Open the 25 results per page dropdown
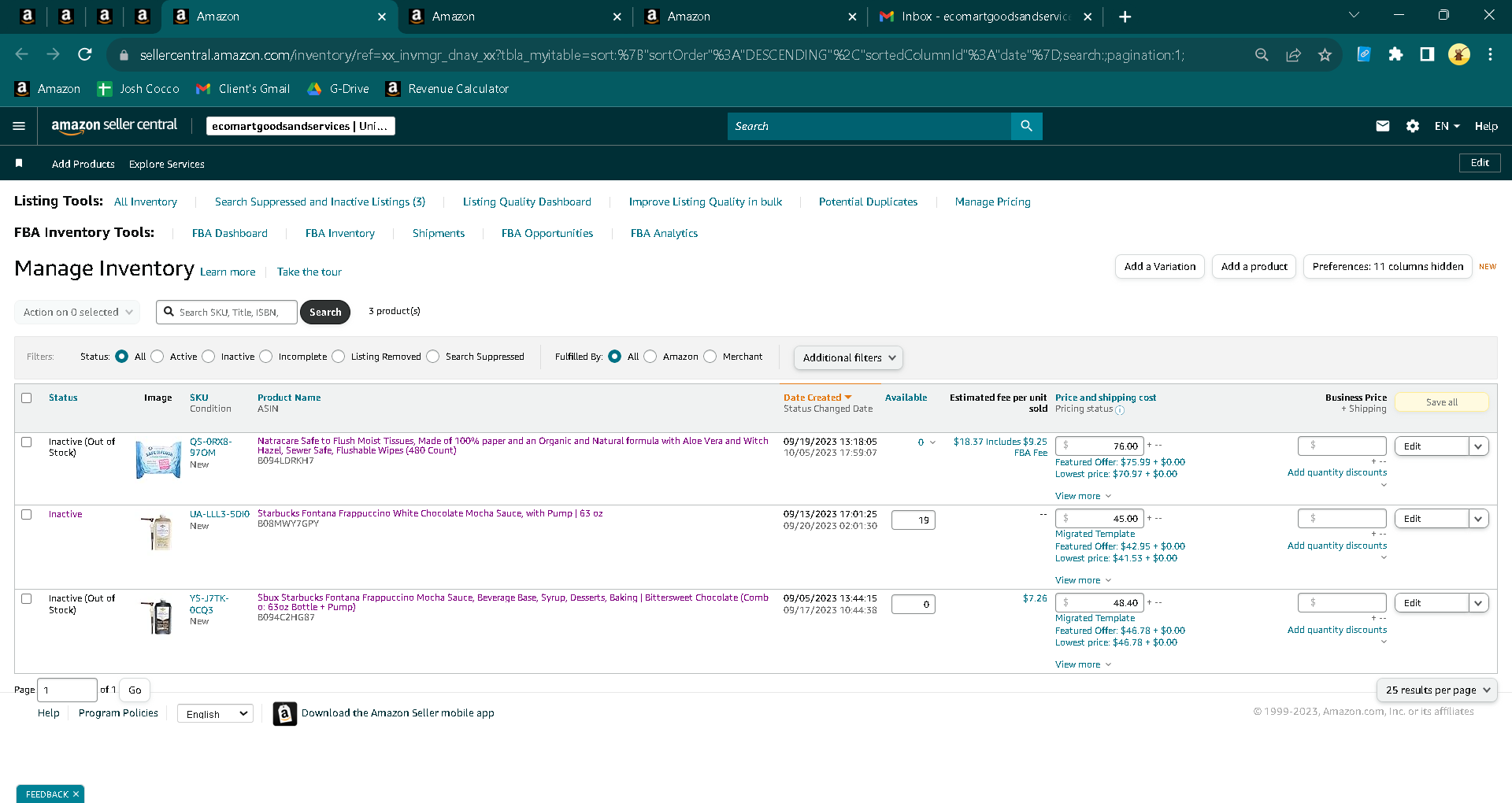The height and width of the screenshot is (803, 1512). (x=1437, y=690)
